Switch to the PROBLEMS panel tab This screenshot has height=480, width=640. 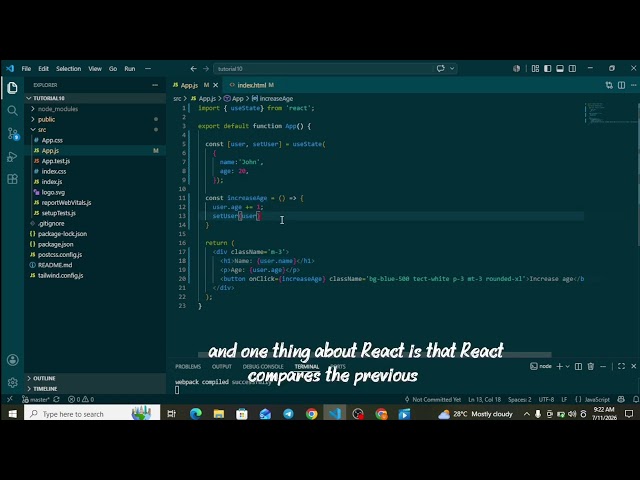point(188,367)
